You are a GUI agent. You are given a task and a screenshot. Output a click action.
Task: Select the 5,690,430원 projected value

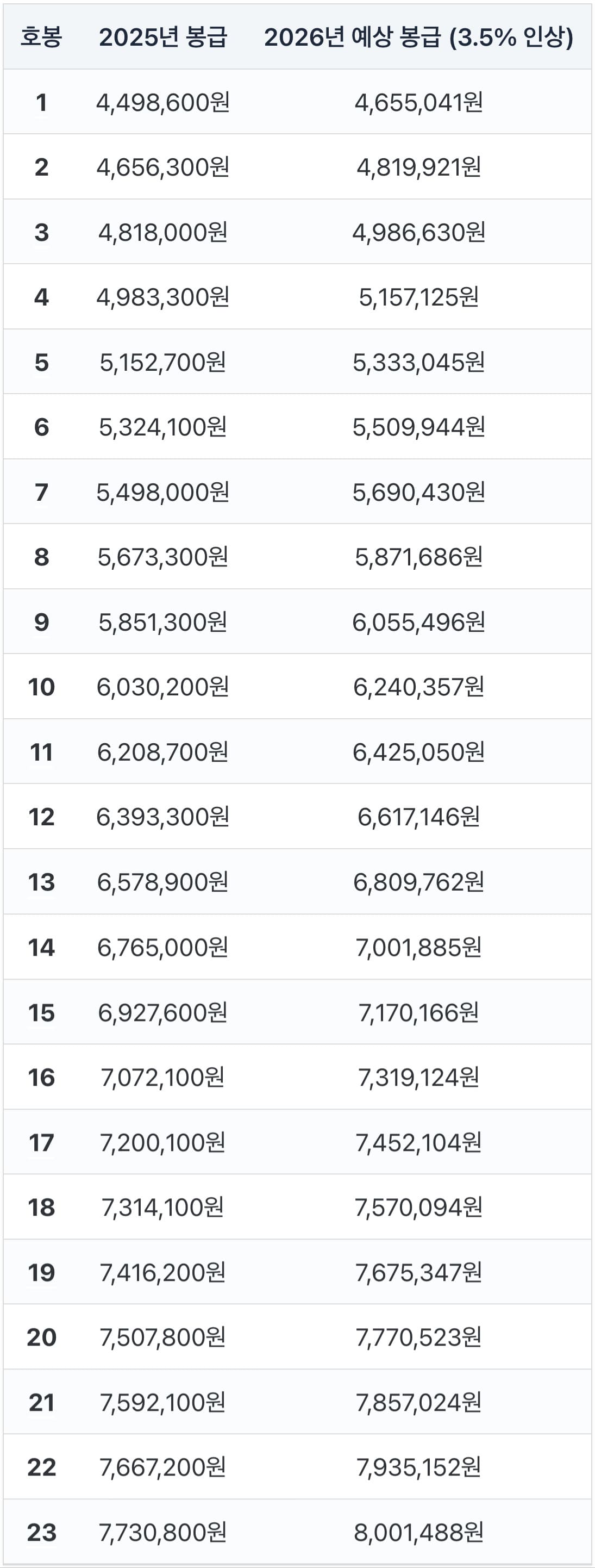(x=418, y=492)
